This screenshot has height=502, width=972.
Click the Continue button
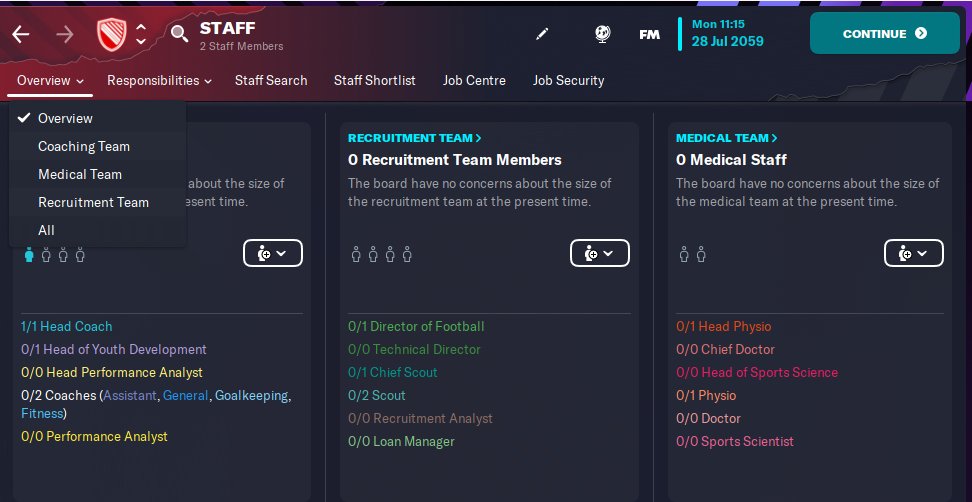point(885,33)
